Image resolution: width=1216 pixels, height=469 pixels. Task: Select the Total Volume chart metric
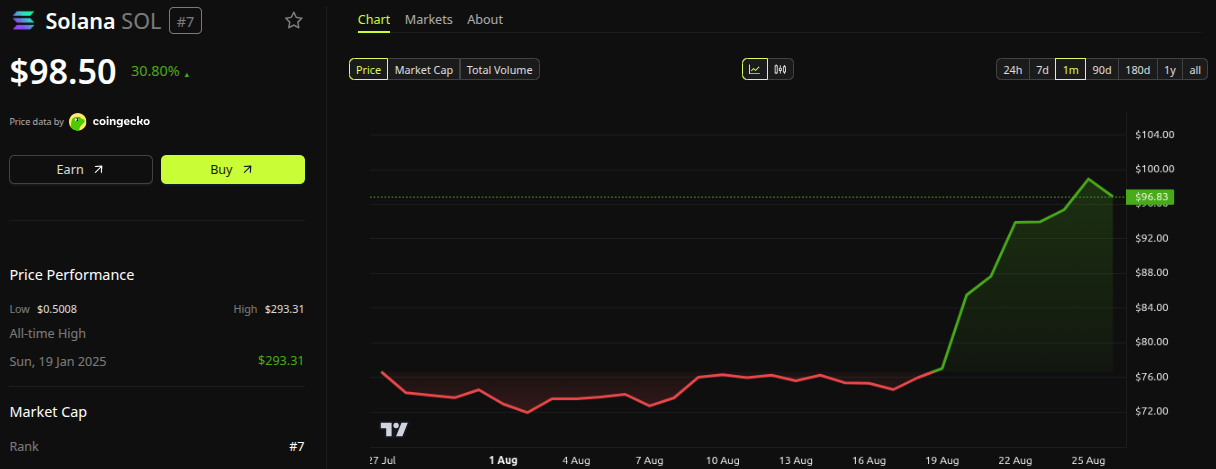(x=500, y=69)
